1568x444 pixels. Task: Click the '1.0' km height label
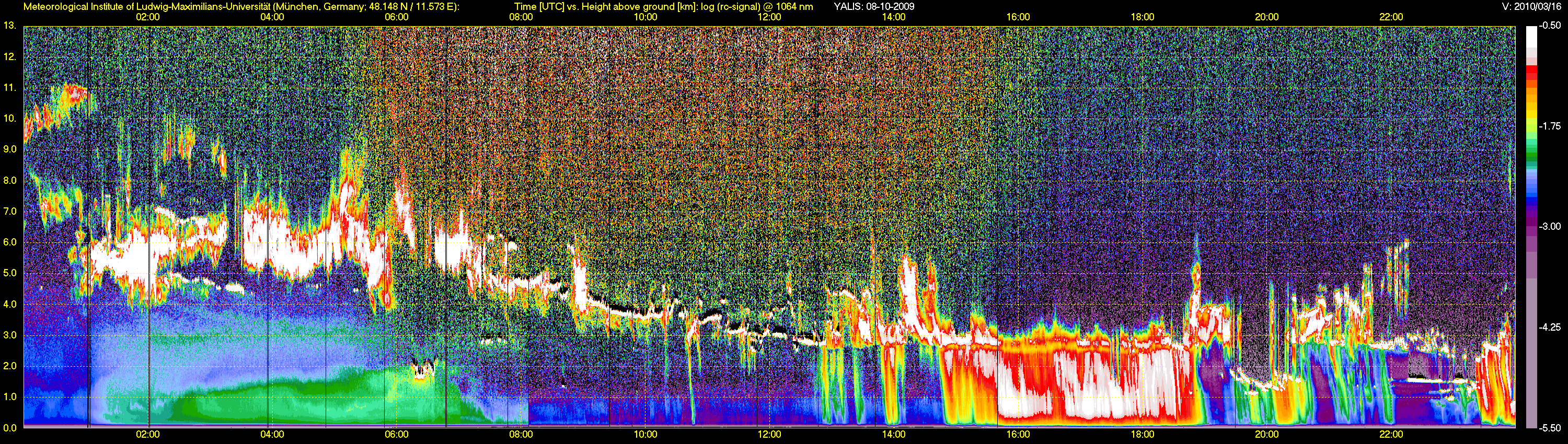click(10, 396)
